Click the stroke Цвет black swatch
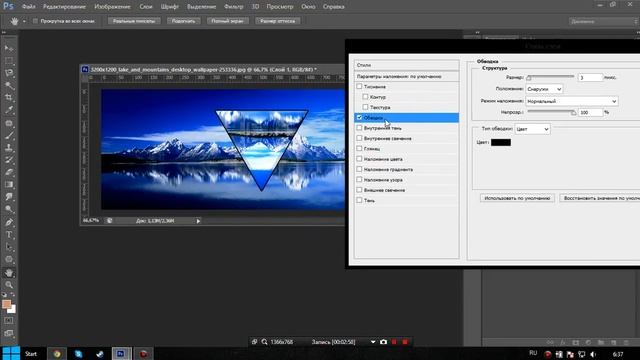The image size is (640, 360). coord(501,142)
